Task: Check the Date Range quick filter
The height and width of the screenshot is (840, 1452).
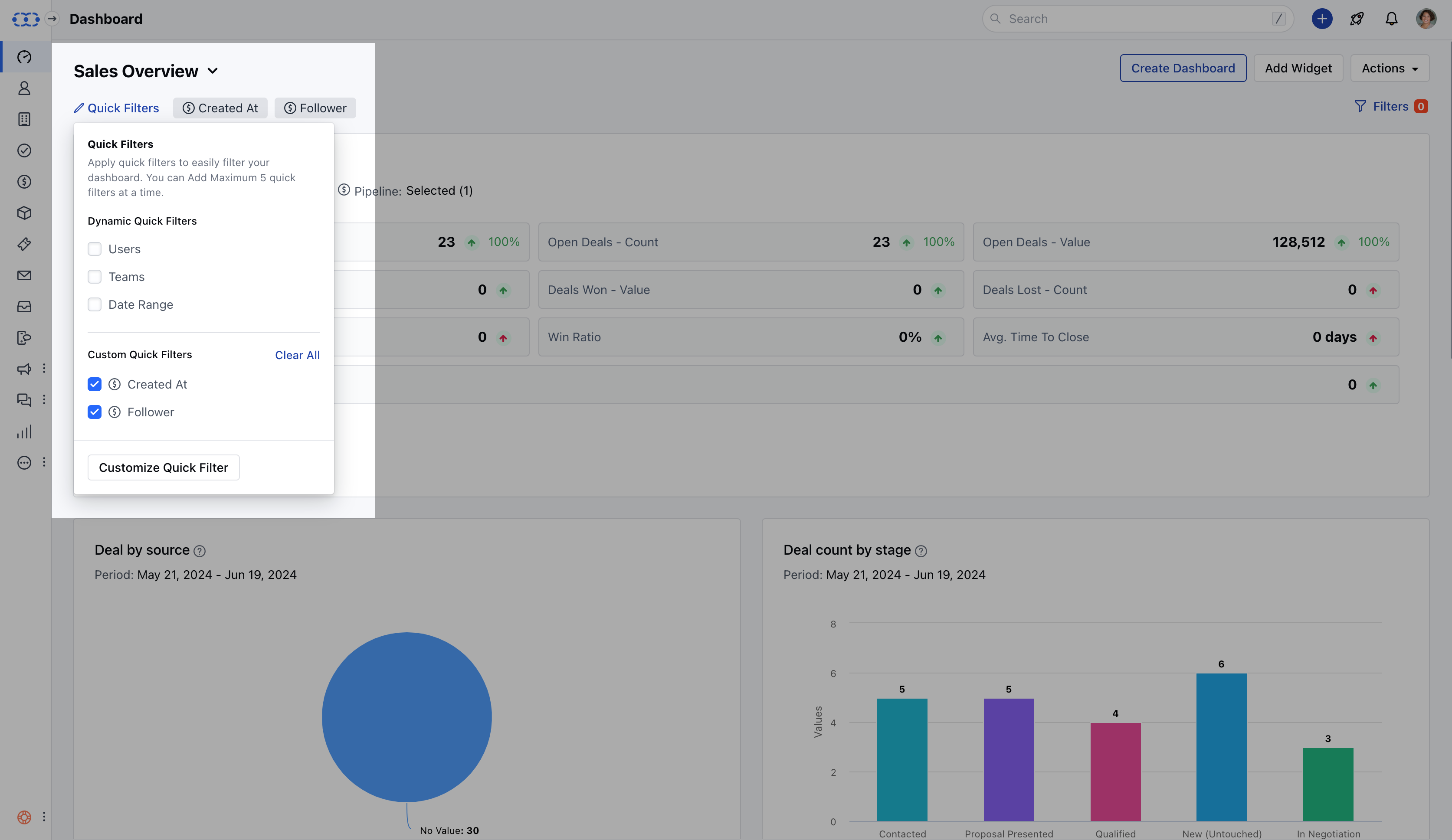Action: coord(95,304)
